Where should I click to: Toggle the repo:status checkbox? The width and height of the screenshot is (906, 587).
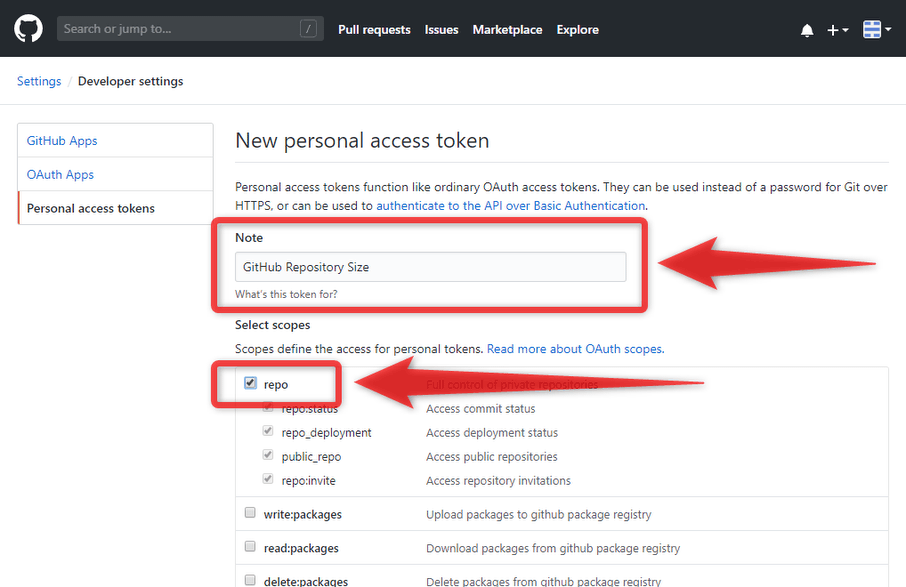tap(268, 407)
